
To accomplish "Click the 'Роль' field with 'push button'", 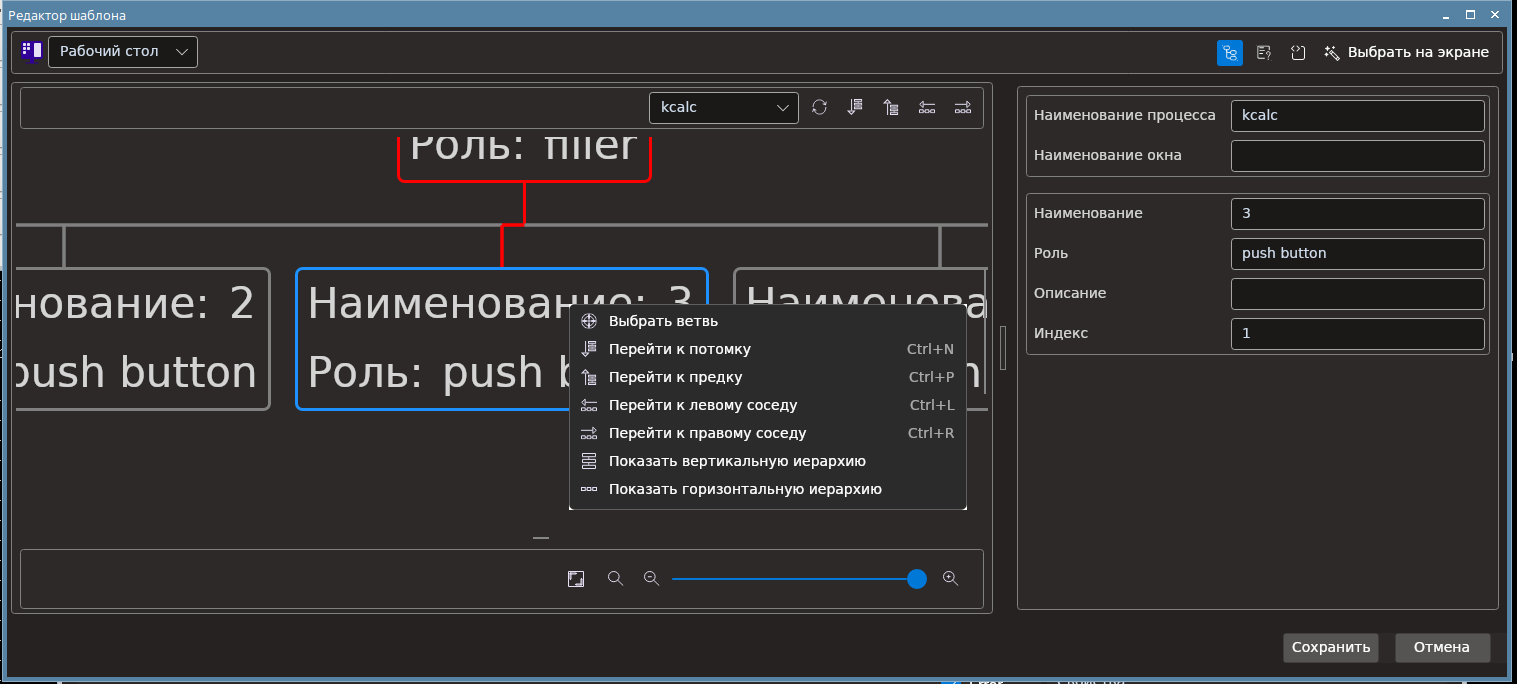I will pos(1358,253).
